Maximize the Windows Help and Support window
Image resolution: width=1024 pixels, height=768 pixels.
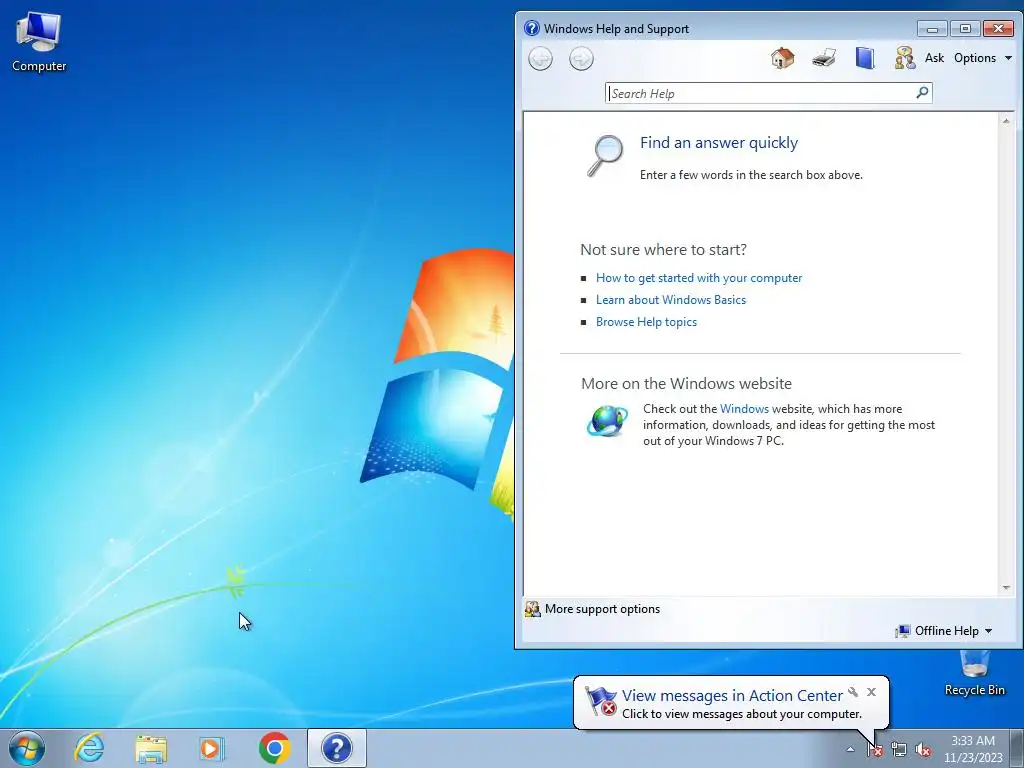tap(965, 29)
